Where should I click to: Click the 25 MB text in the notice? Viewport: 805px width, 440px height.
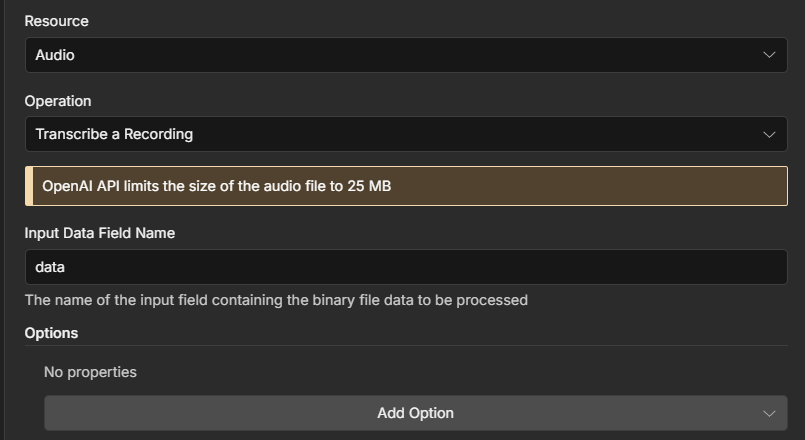[x=369, y=186]
